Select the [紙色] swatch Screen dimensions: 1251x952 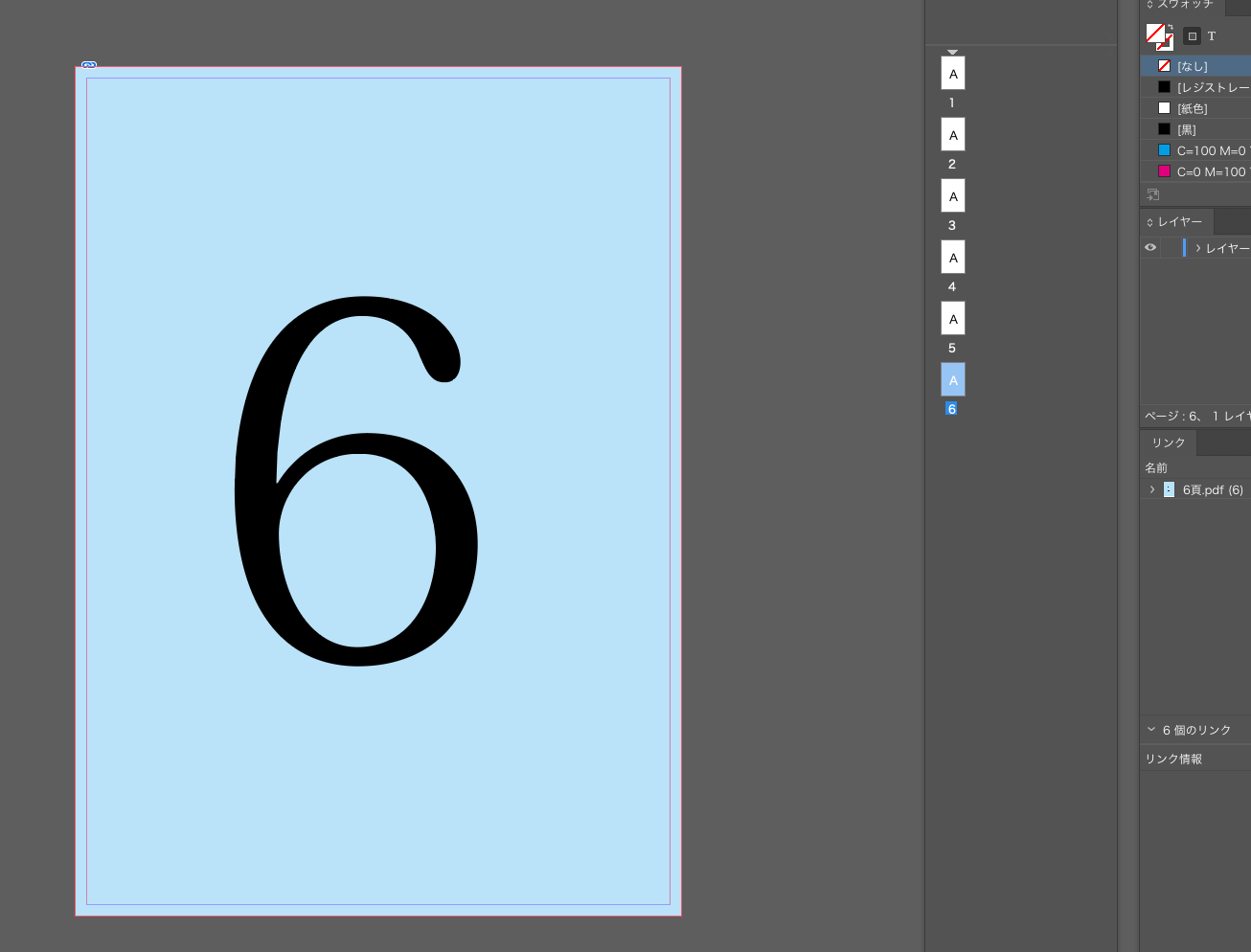pos(1192,108)
